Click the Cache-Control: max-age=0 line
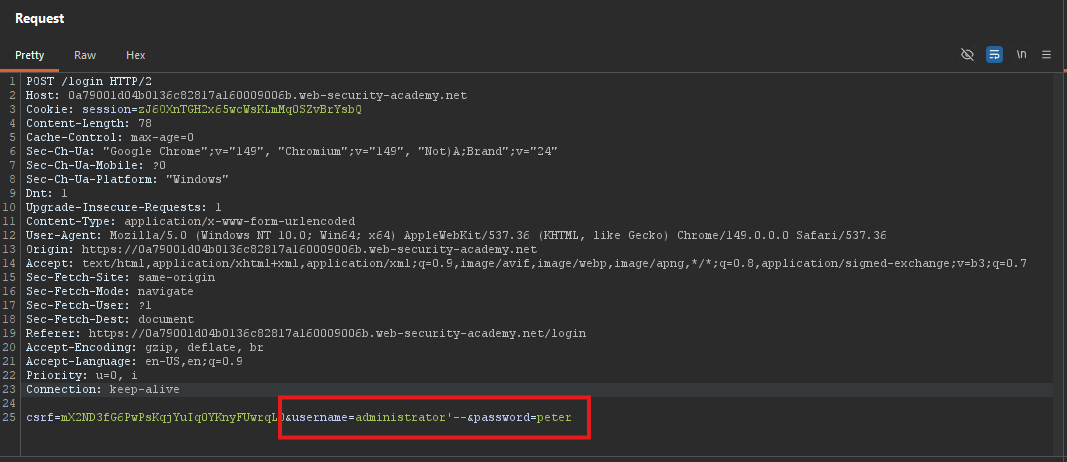Viewport: 1067px width, 462px height. click(110, 137)
